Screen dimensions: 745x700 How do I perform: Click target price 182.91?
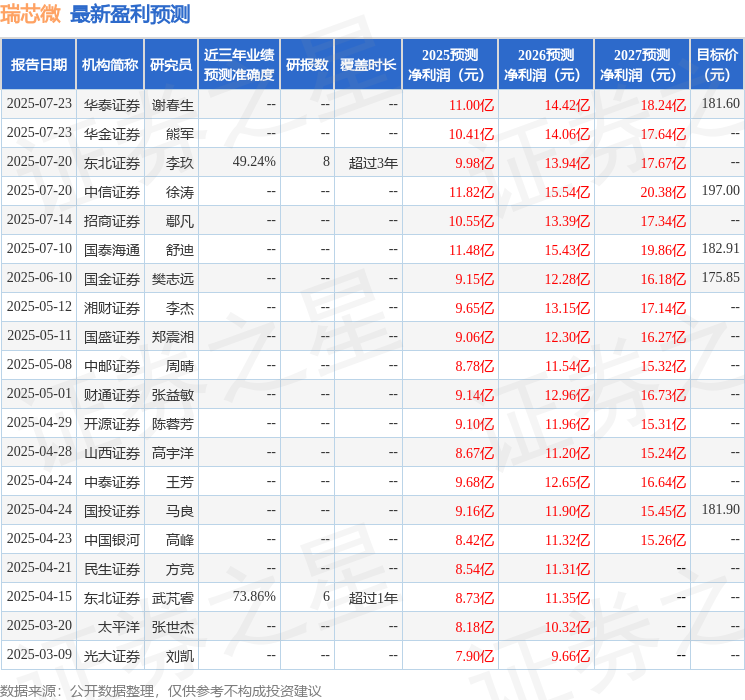(x=721, y=249)
